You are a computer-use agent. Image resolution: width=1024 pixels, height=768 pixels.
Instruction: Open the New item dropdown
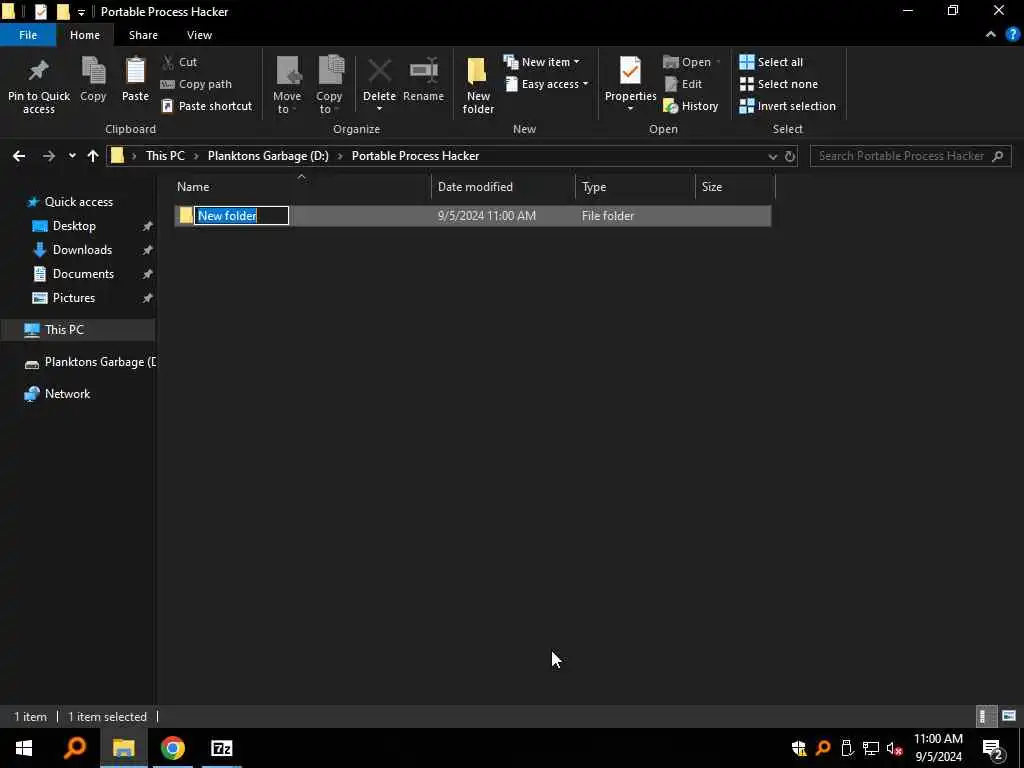pyautogui.click(x=541, y=62)
